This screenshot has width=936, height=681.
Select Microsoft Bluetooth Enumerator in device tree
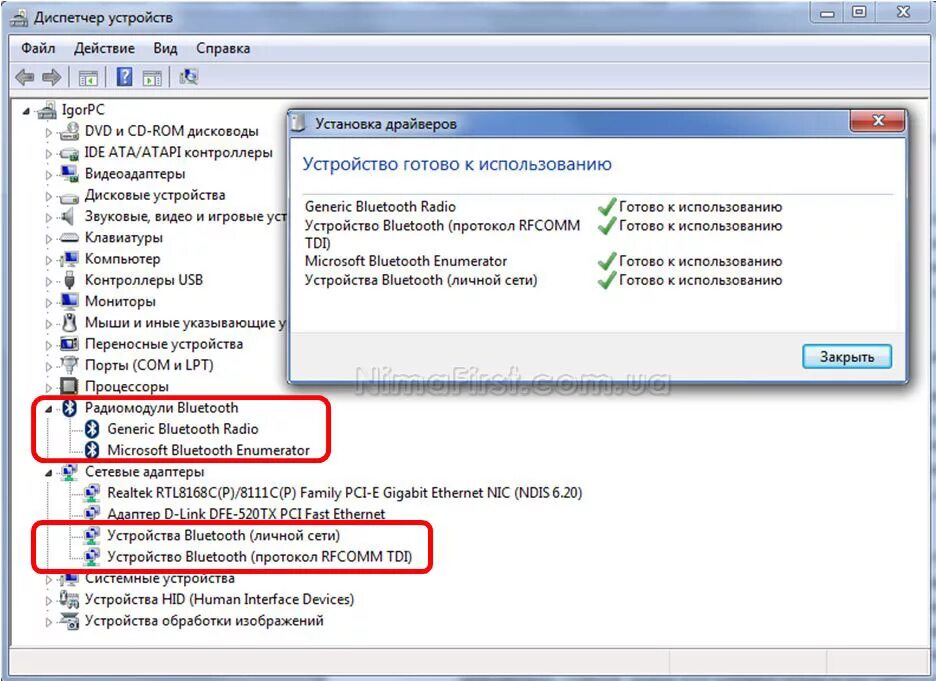208,450
